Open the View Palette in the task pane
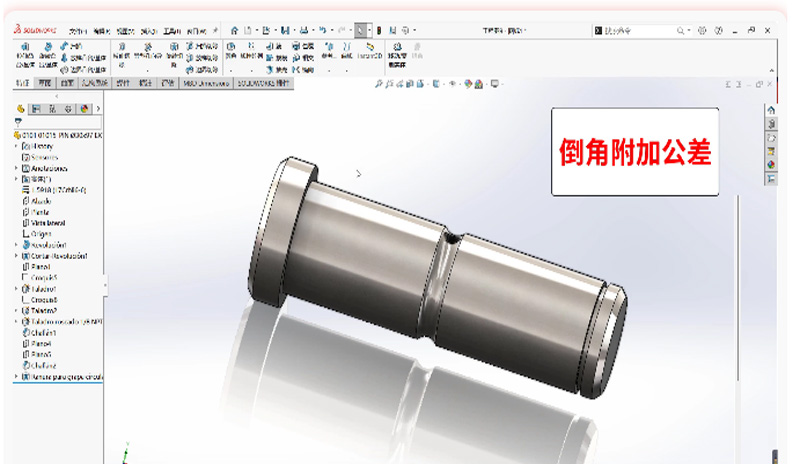Image resolution: width=800 pixels, height=464 pixels. [771, 151]
